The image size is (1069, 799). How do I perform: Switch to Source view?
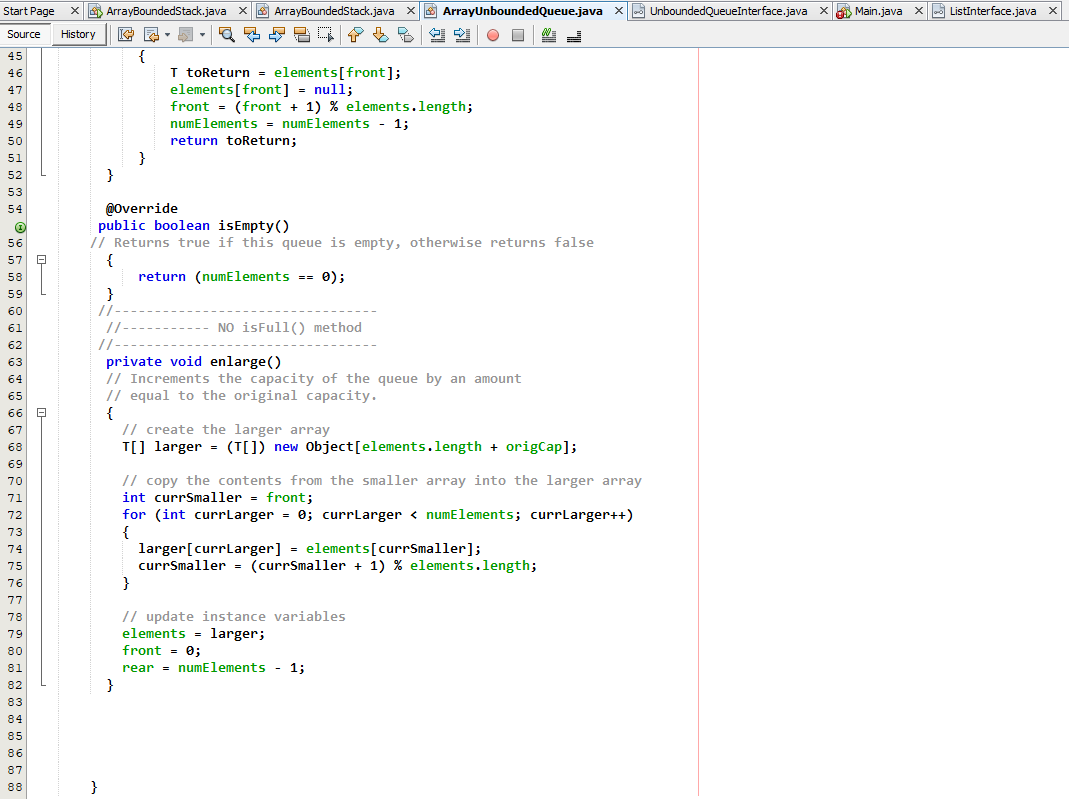pyautogui.click(x=24, y=34)
